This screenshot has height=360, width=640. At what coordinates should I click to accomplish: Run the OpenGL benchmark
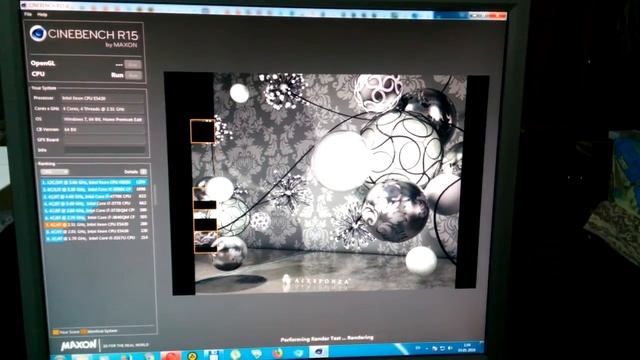coord(133,64)
